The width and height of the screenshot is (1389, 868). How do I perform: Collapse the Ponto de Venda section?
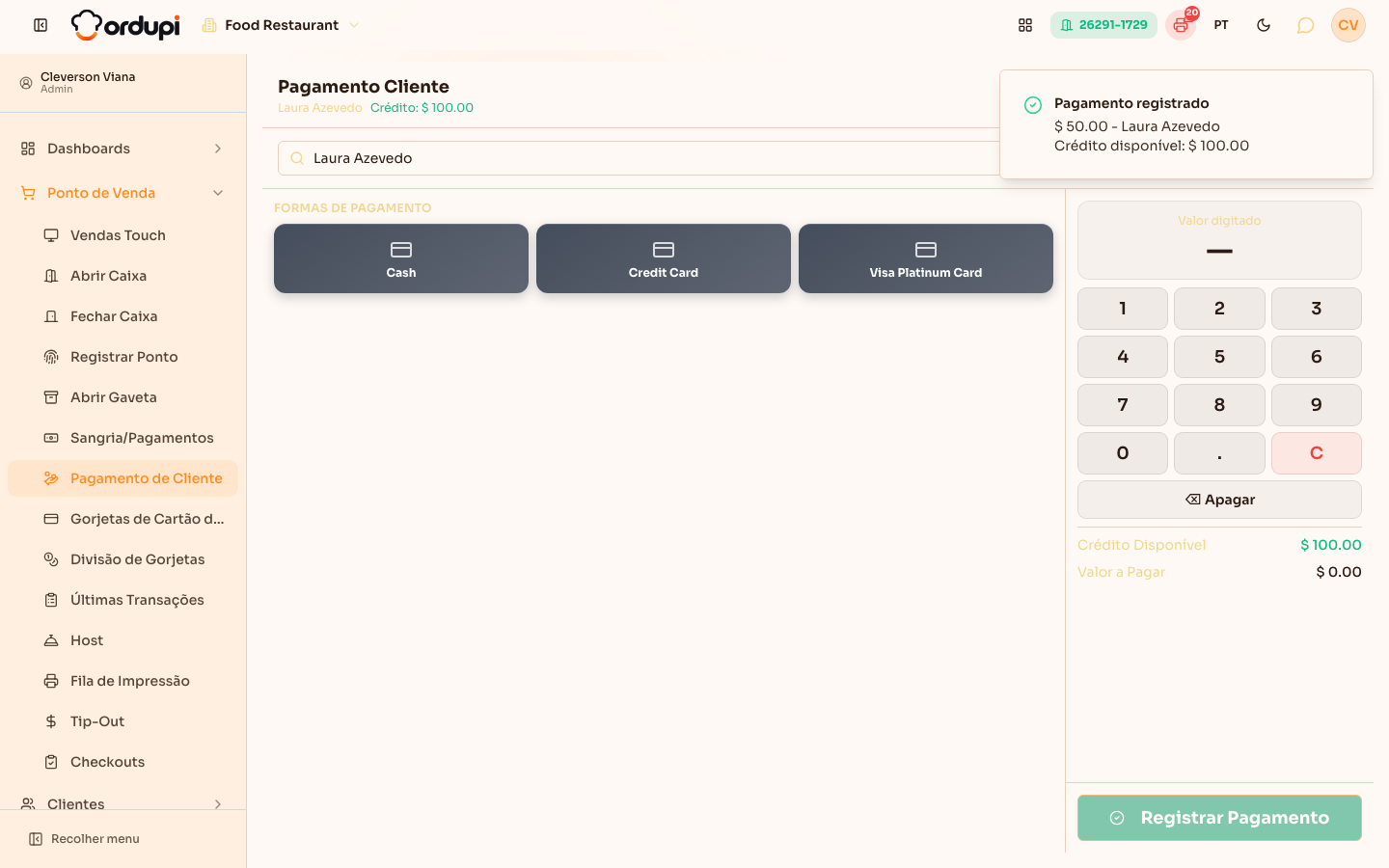(123, 193)
